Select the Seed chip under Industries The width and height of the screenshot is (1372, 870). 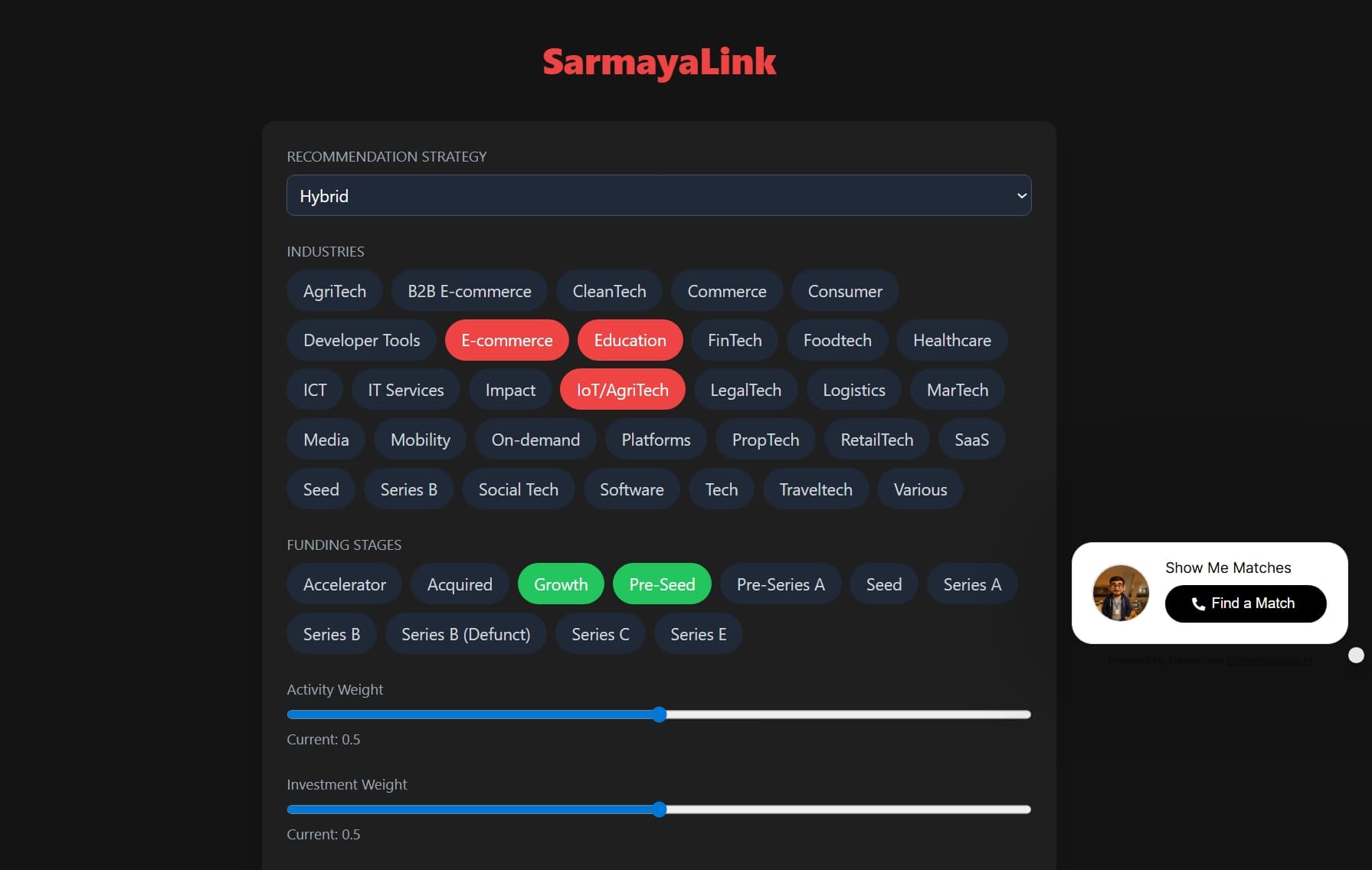tap(321, 489)
